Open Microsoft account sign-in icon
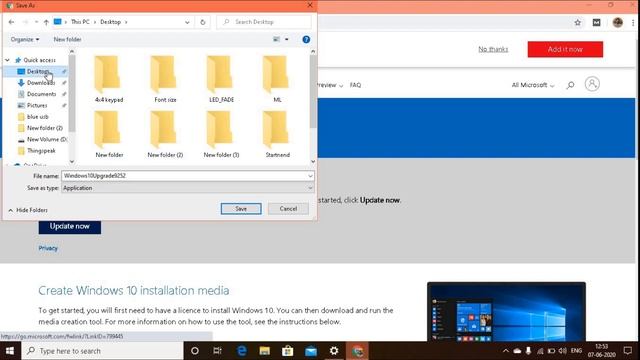The width and height of the screenshot is (640, 360). [x=592, y=84]
